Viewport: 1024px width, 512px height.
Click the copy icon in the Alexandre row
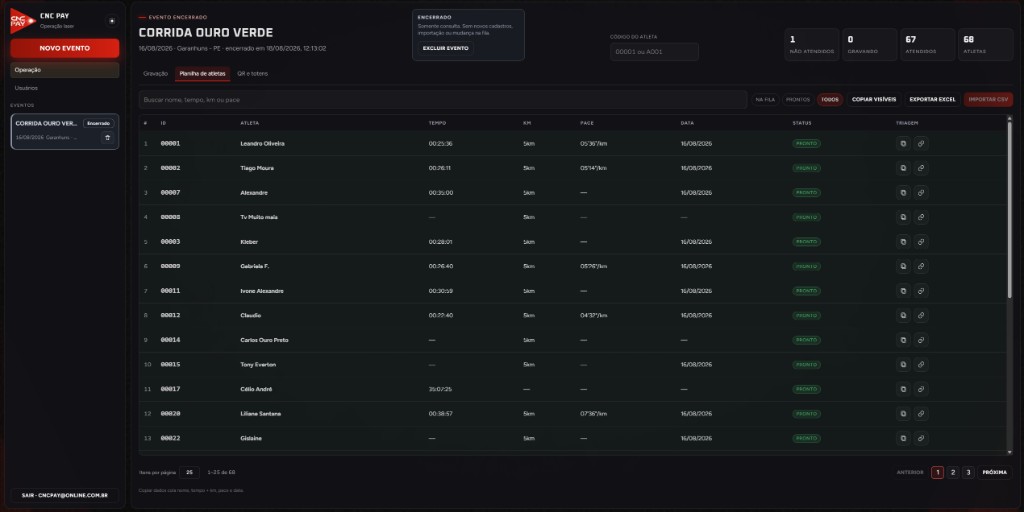click(x=903, y=193)
